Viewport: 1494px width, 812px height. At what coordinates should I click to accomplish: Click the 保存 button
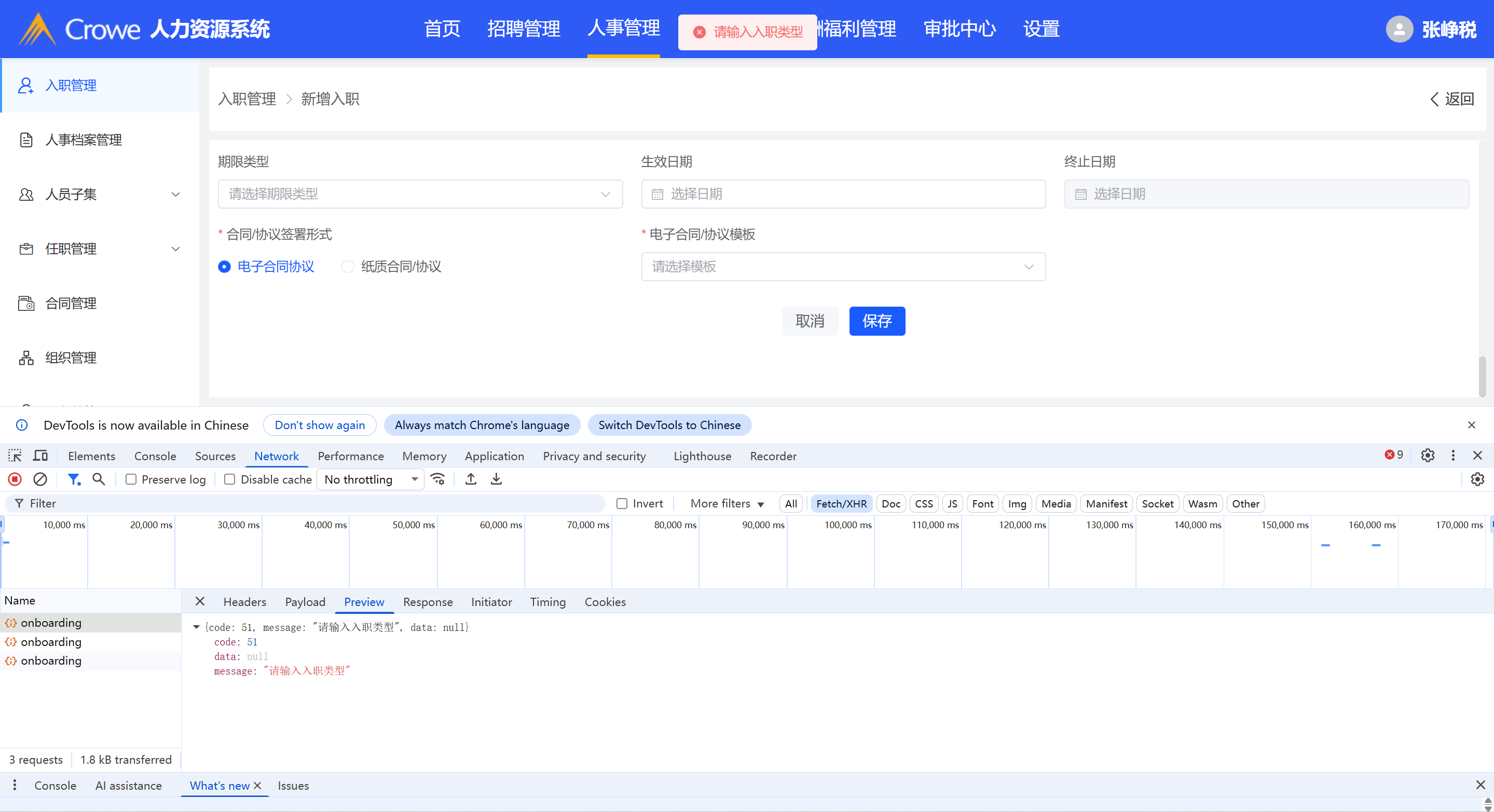click(x=876, y=321)
